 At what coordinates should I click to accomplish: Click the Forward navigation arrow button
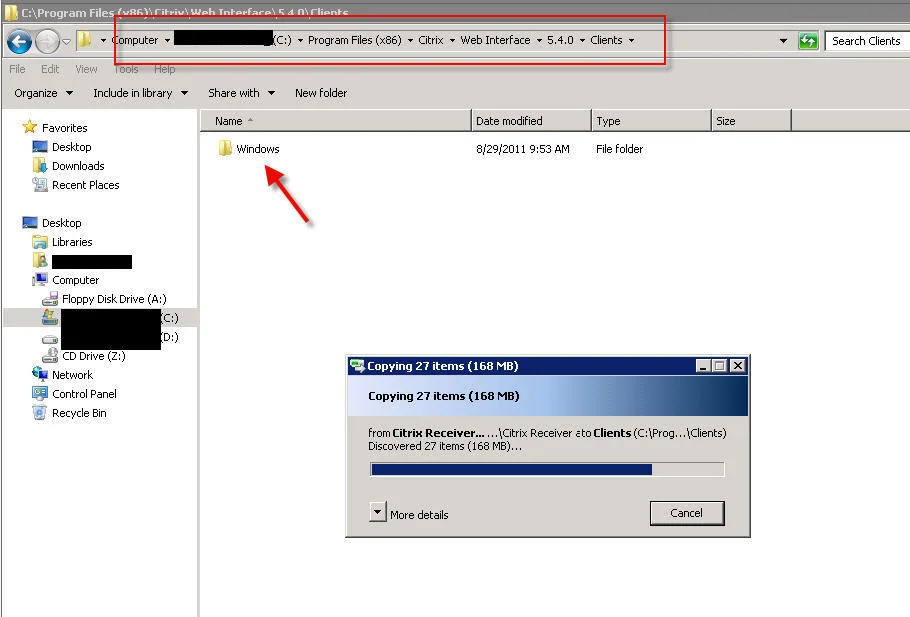coord(47,41)
